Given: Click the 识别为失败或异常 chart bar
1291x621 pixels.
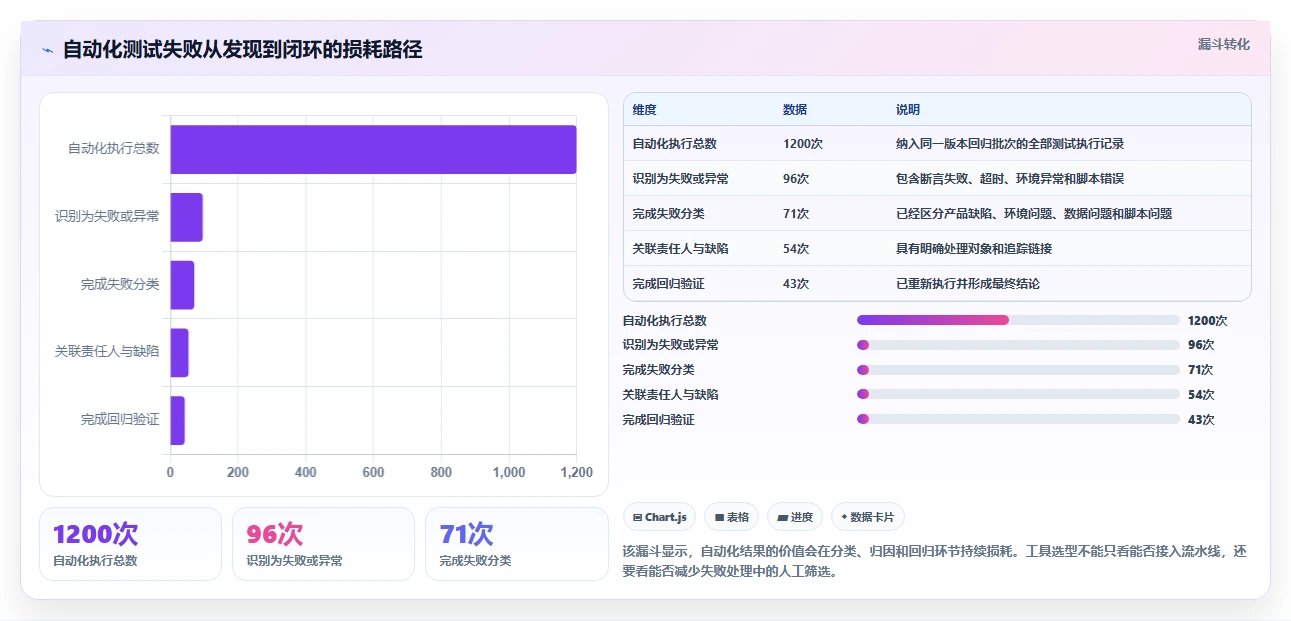Looking at the screenshot, I should [x=186, y=217].
